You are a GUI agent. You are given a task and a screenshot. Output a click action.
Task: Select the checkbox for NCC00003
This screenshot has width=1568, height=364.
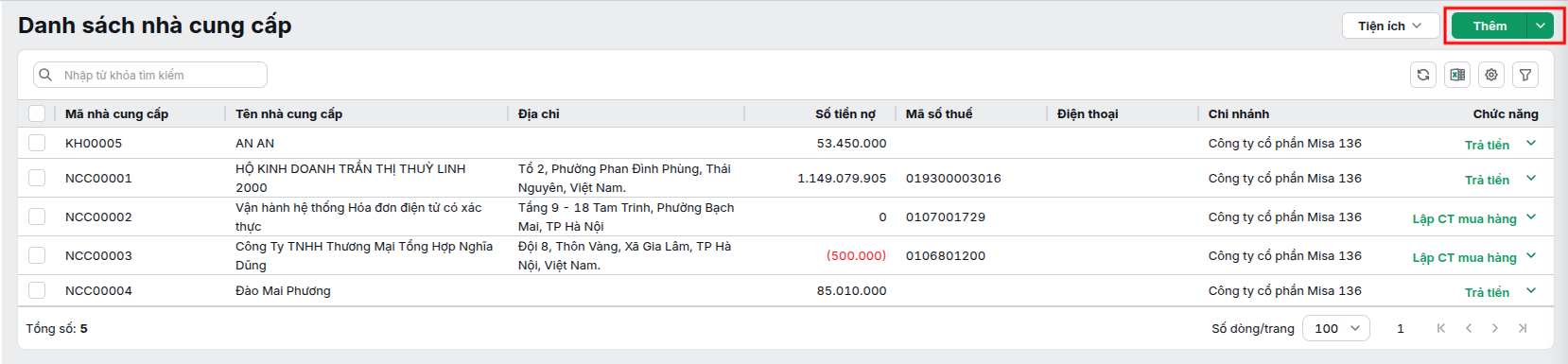point(37,255)
